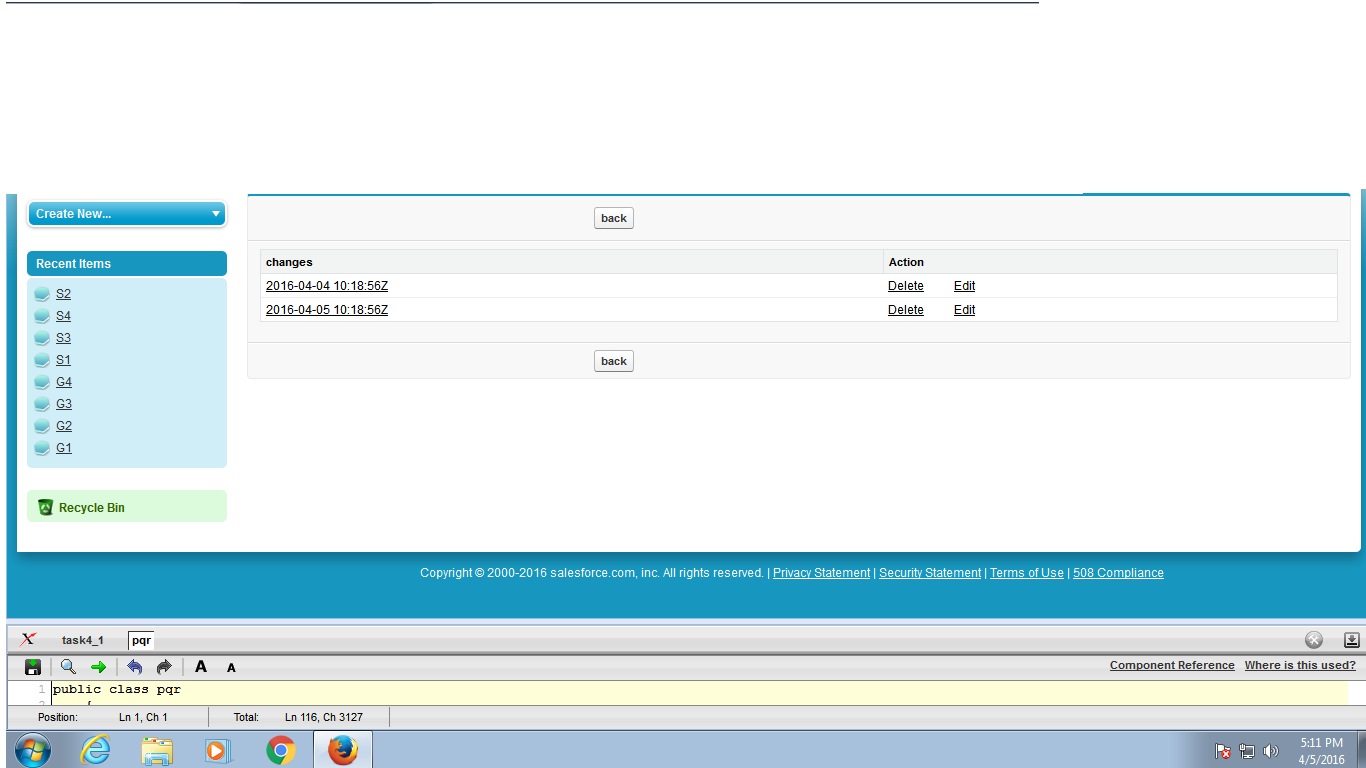Open the Recycle Bin link
1366x768 pixels.
[92, 508]
